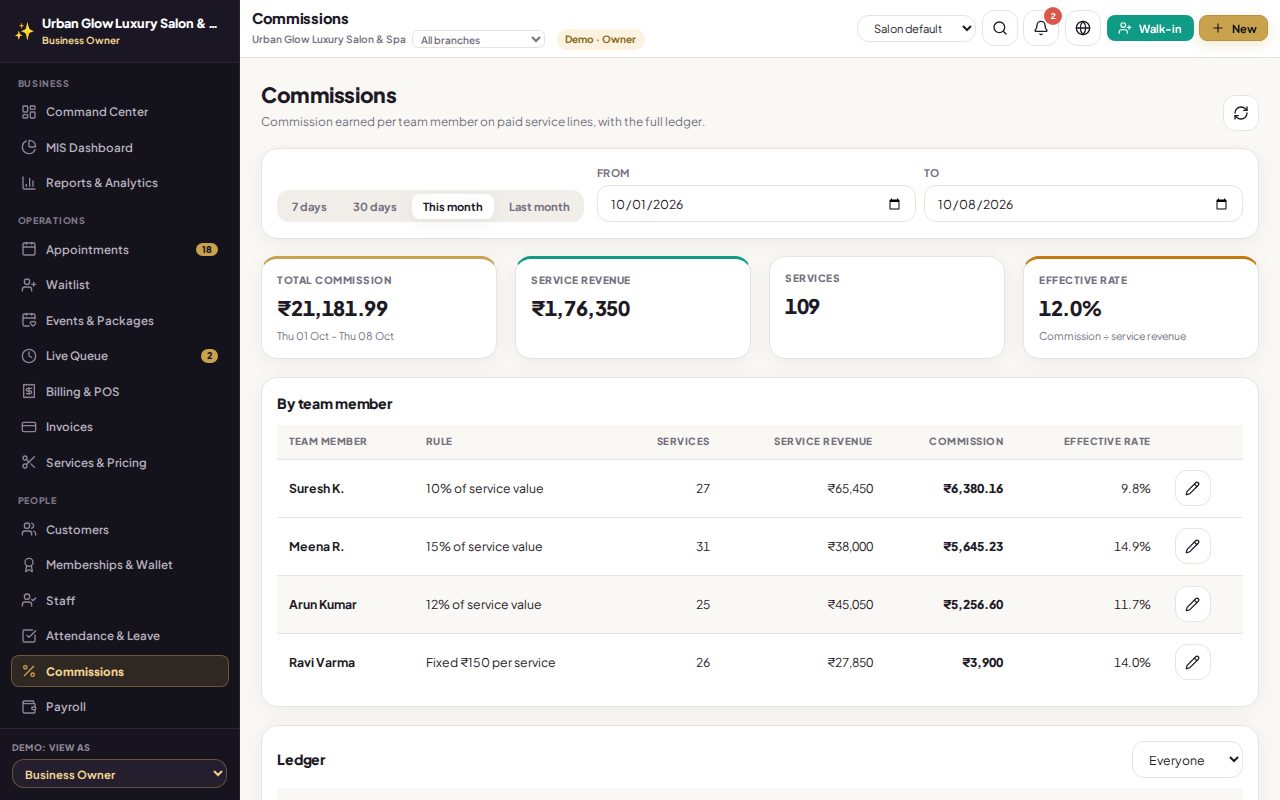The height and width of the screenshot is (800, 1280).
Task: Go to the Staff page
Action: coord(120,600)
